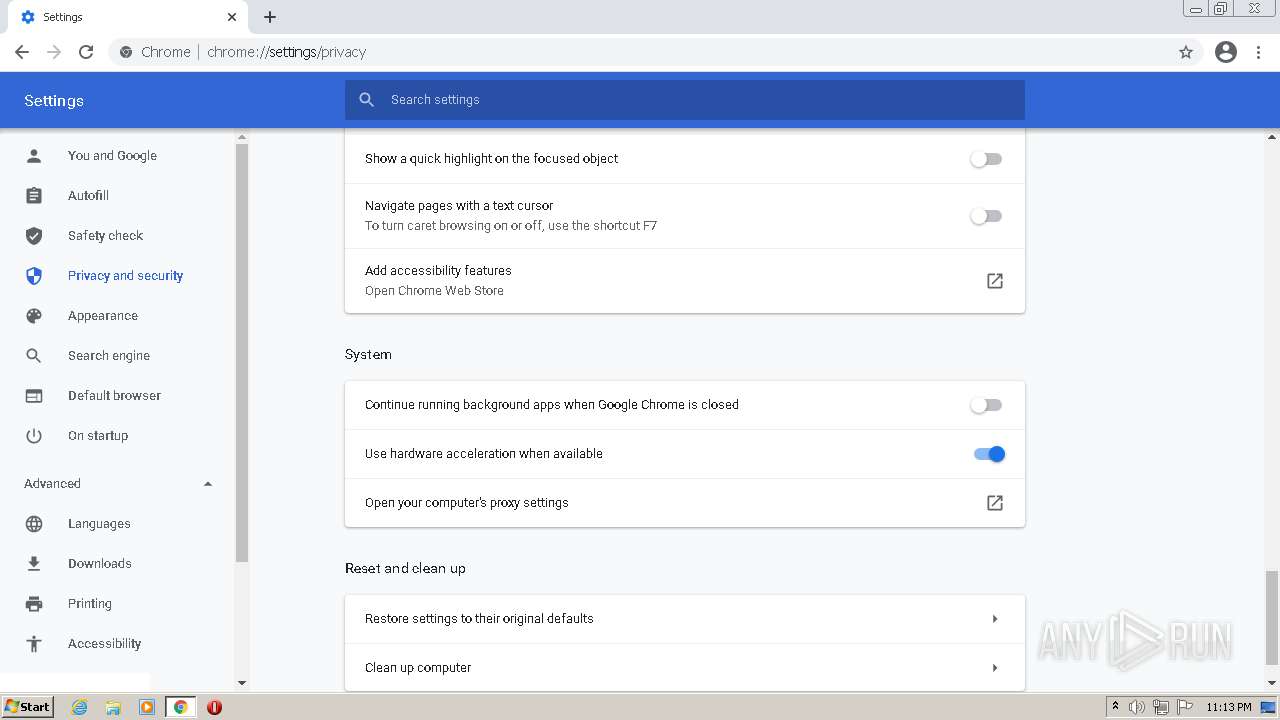Bookmark this page with the star icon
This screenshot has height=720, width=1280.
coord(1186,52)
